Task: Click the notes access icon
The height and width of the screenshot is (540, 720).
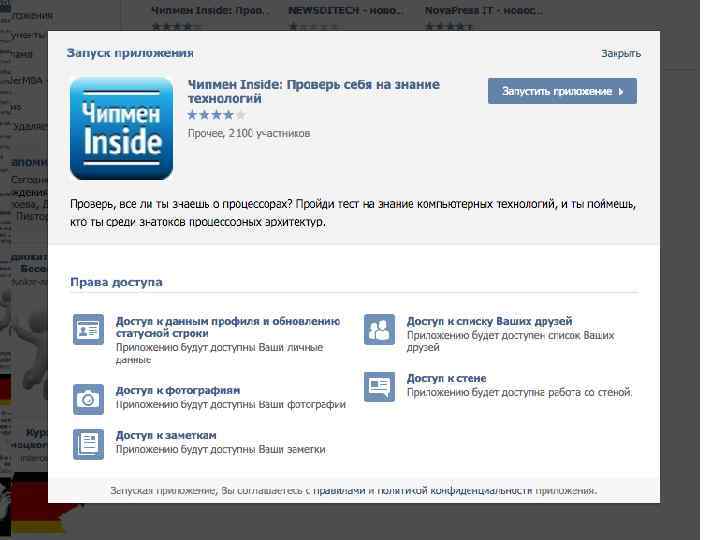Action: click(88, 444)
